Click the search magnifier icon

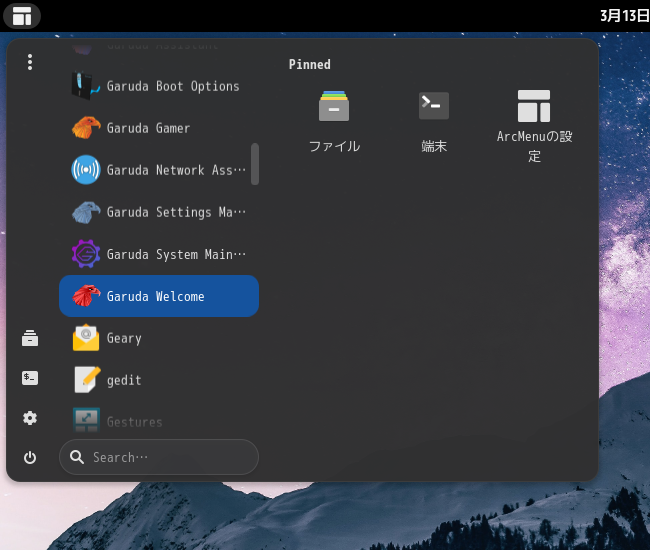(x=77, y=457)
